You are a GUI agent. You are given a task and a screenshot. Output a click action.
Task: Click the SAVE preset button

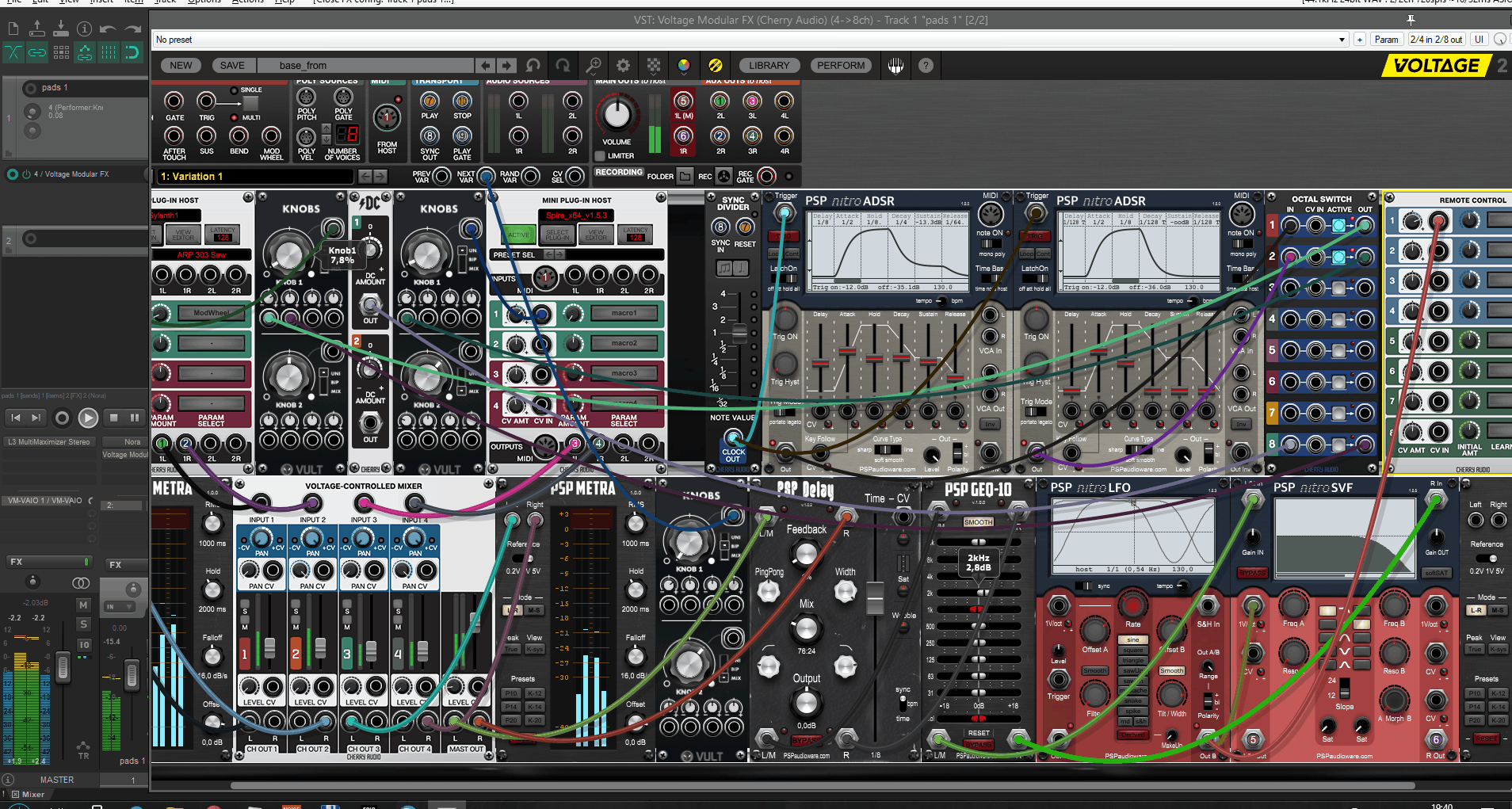[x=232, y=66]
